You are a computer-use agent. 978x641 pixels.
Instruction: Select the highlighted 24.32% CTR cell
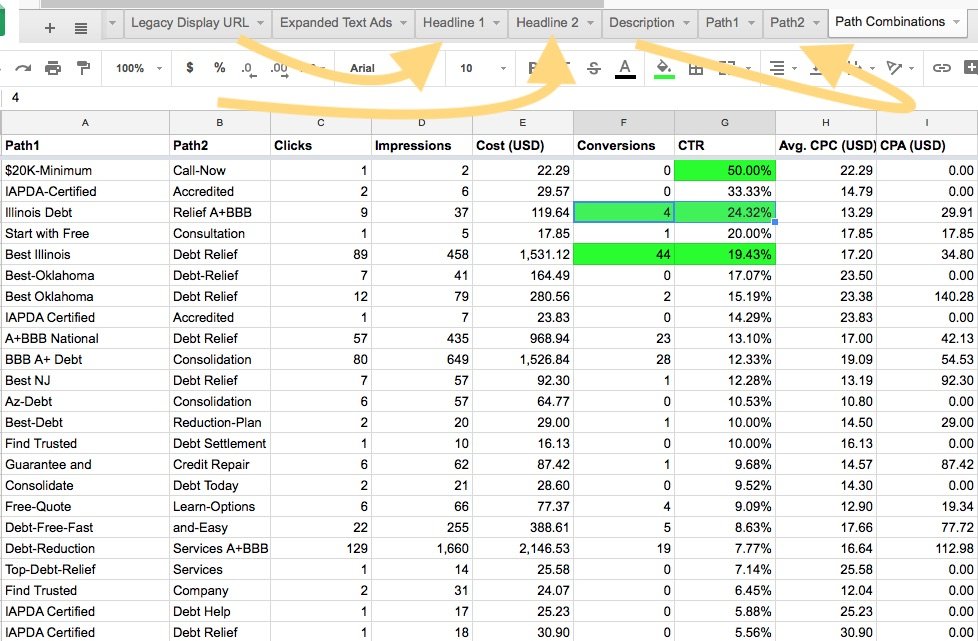tap(724, 212)
